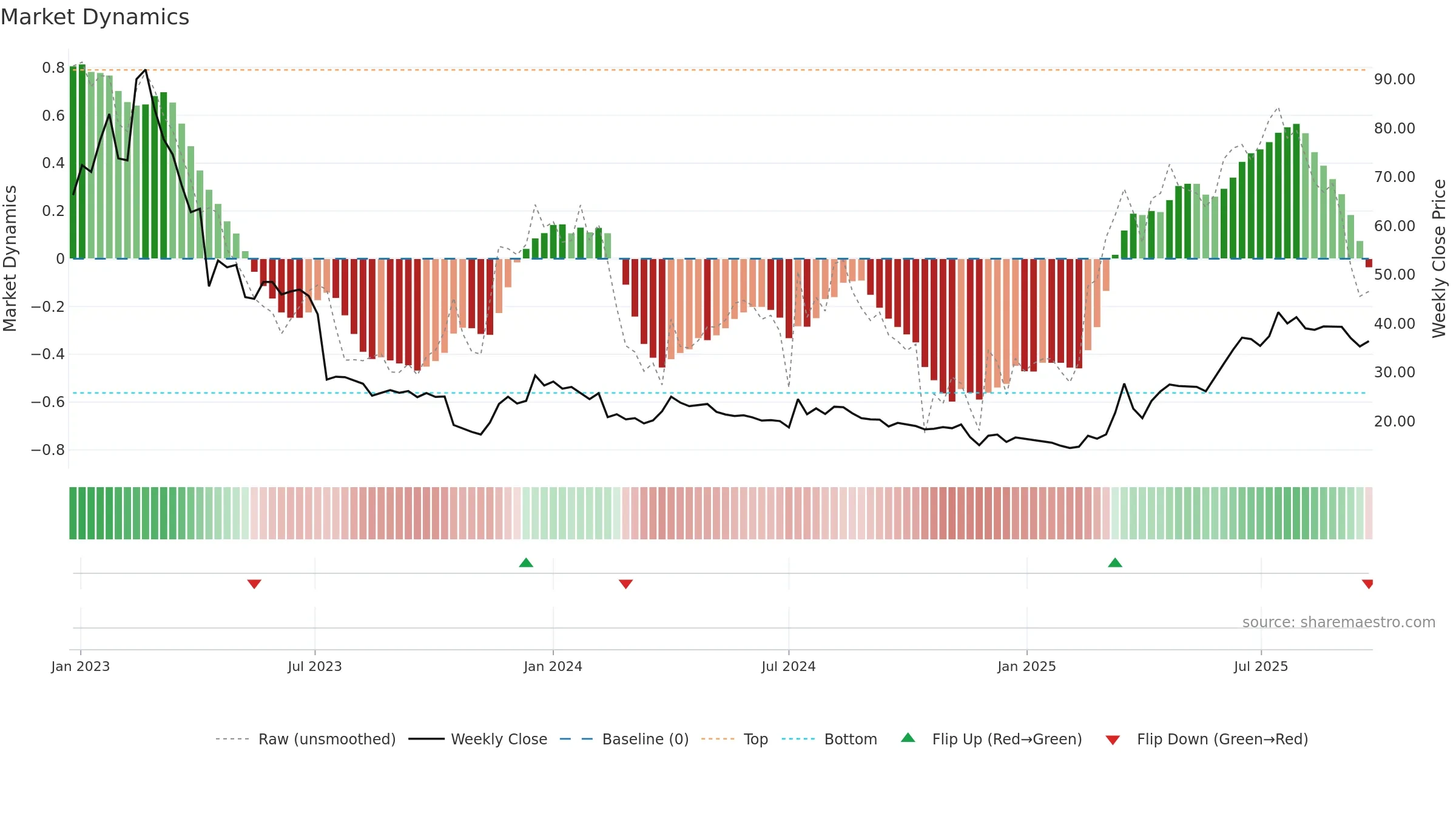This screenshot has width=1456, height=819.
Task: Click the Market Dynamics chart title
Action: point(95,17)
